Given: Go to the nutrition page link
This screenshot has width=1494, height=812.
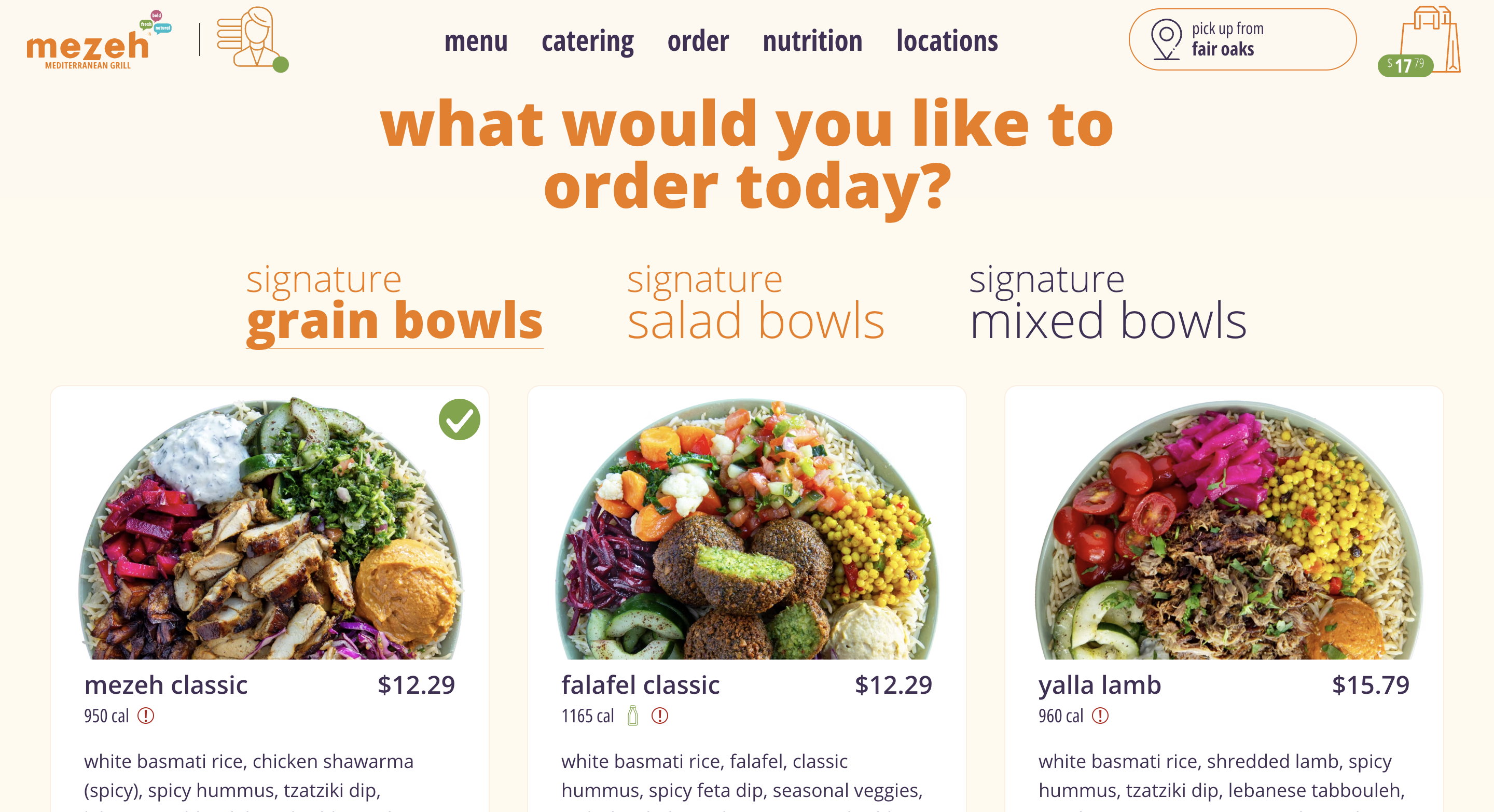Looking at the screenshot, I should [812, 41].
